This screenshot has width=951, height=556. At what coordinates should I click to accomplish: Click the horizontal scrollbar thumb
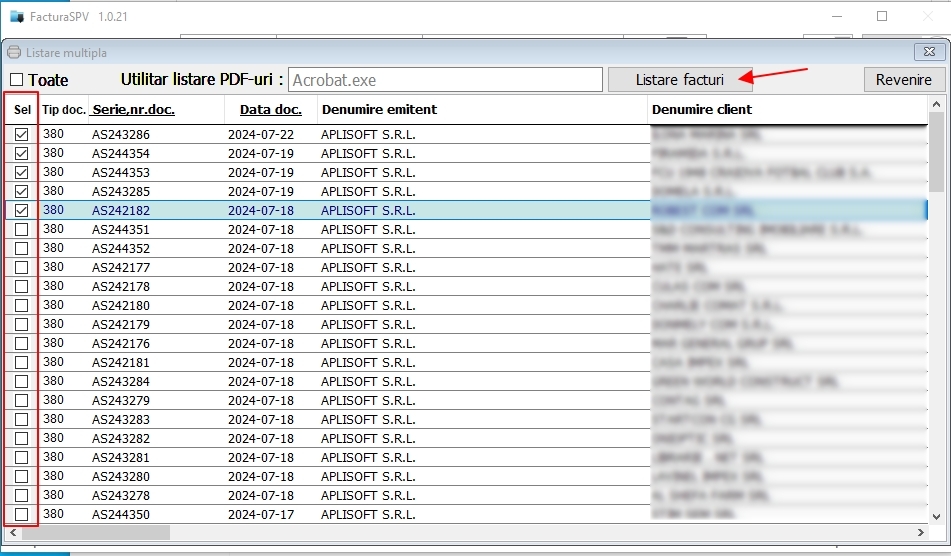point(96,533)
